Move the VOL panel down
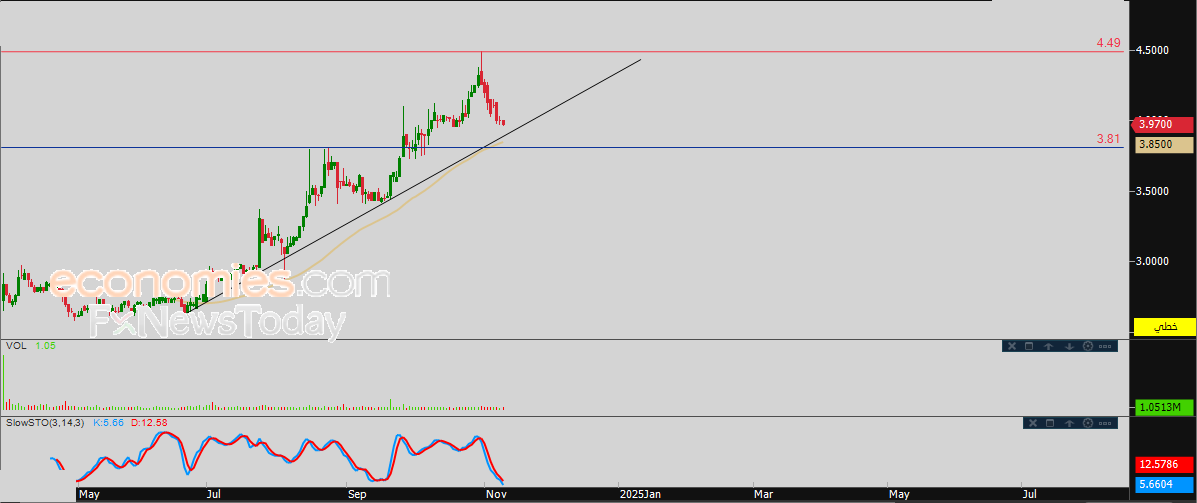Image resolution: width=1197 pixels, height=503 pixels. (1069, 347)
